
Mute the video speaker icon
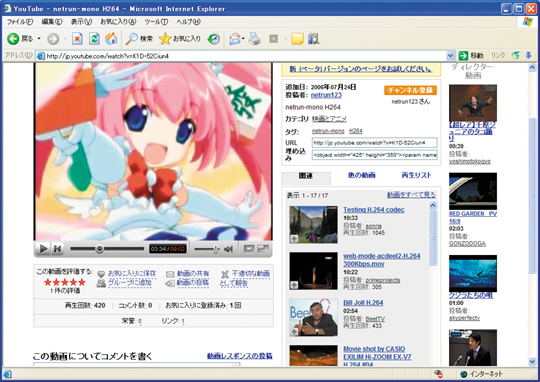click(228, 249)
